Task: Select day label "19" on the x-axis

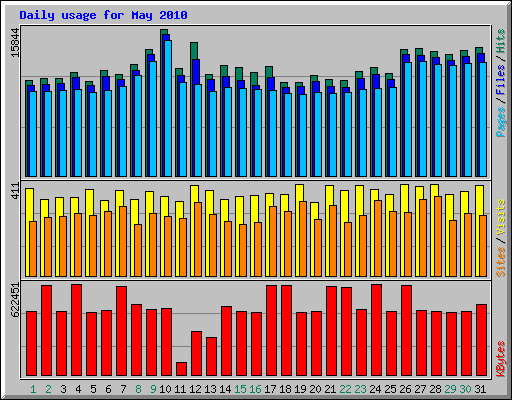Action: pyautogui.click(x=300, y=389)
